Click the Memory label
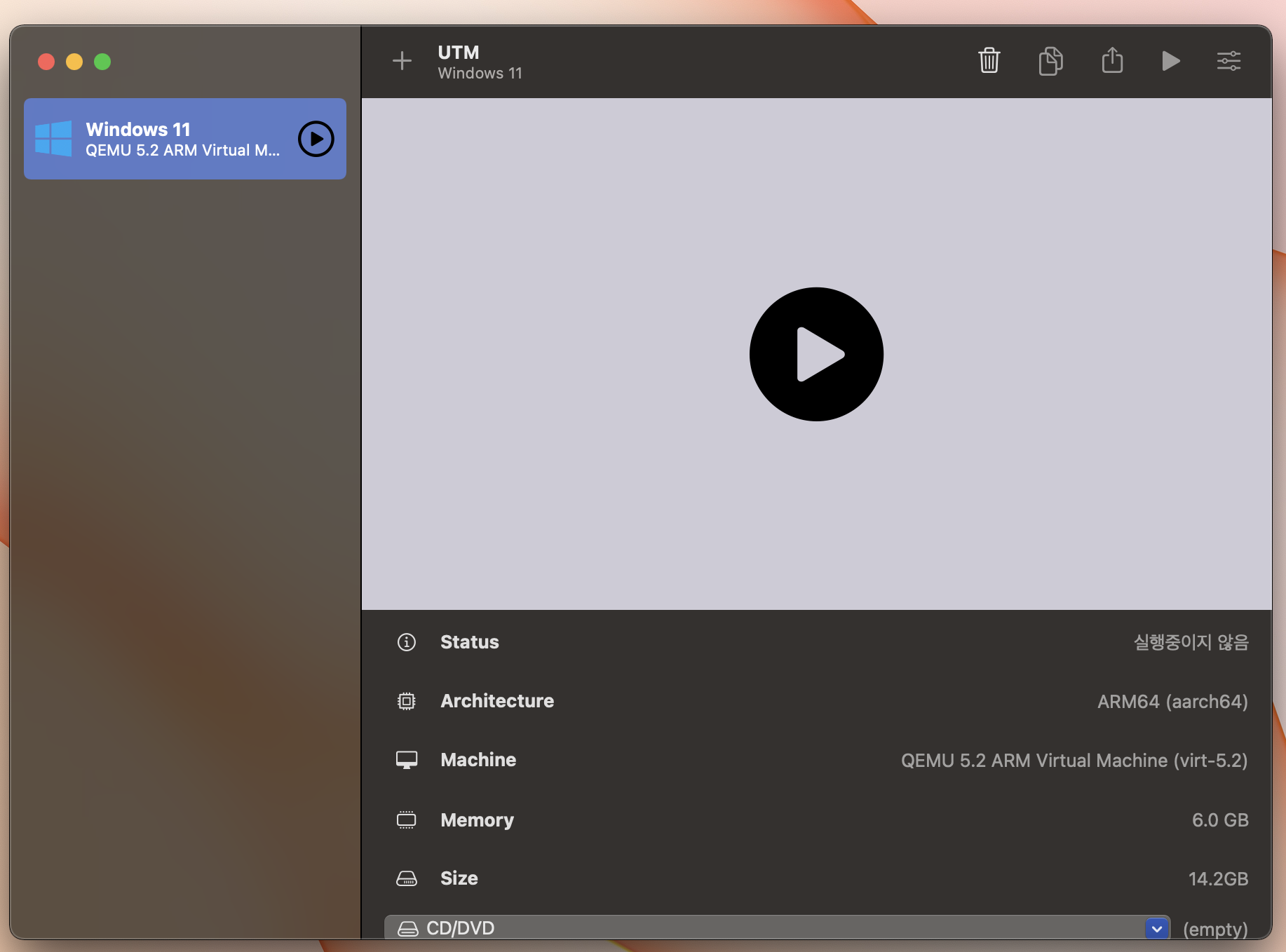 (477, 820)
